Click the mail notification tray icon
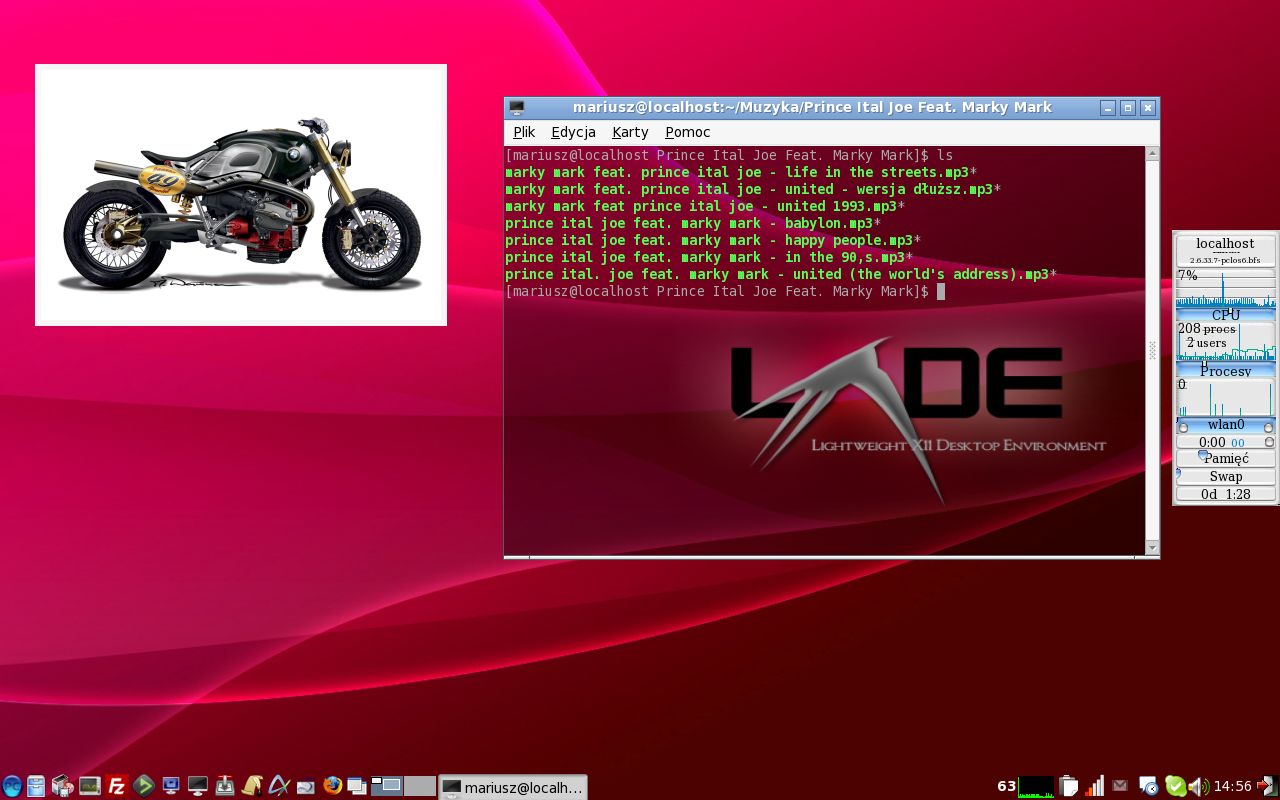 coord(1120,786)
